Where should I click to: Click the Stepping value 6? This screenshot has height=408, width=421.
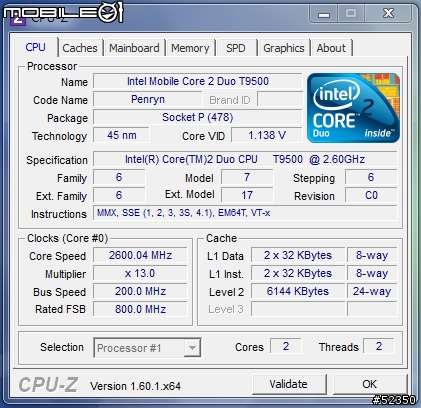click(x=371, y=177)
